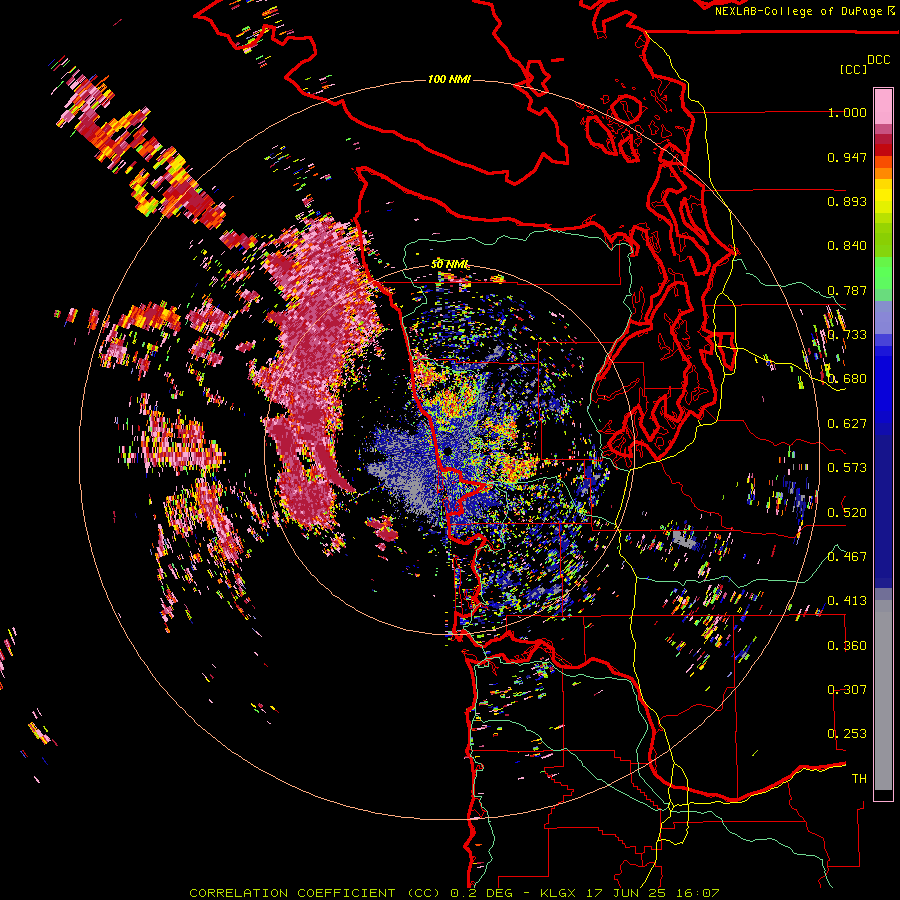
Task: Click the 1.000 legend value
Action: point(847,112)
